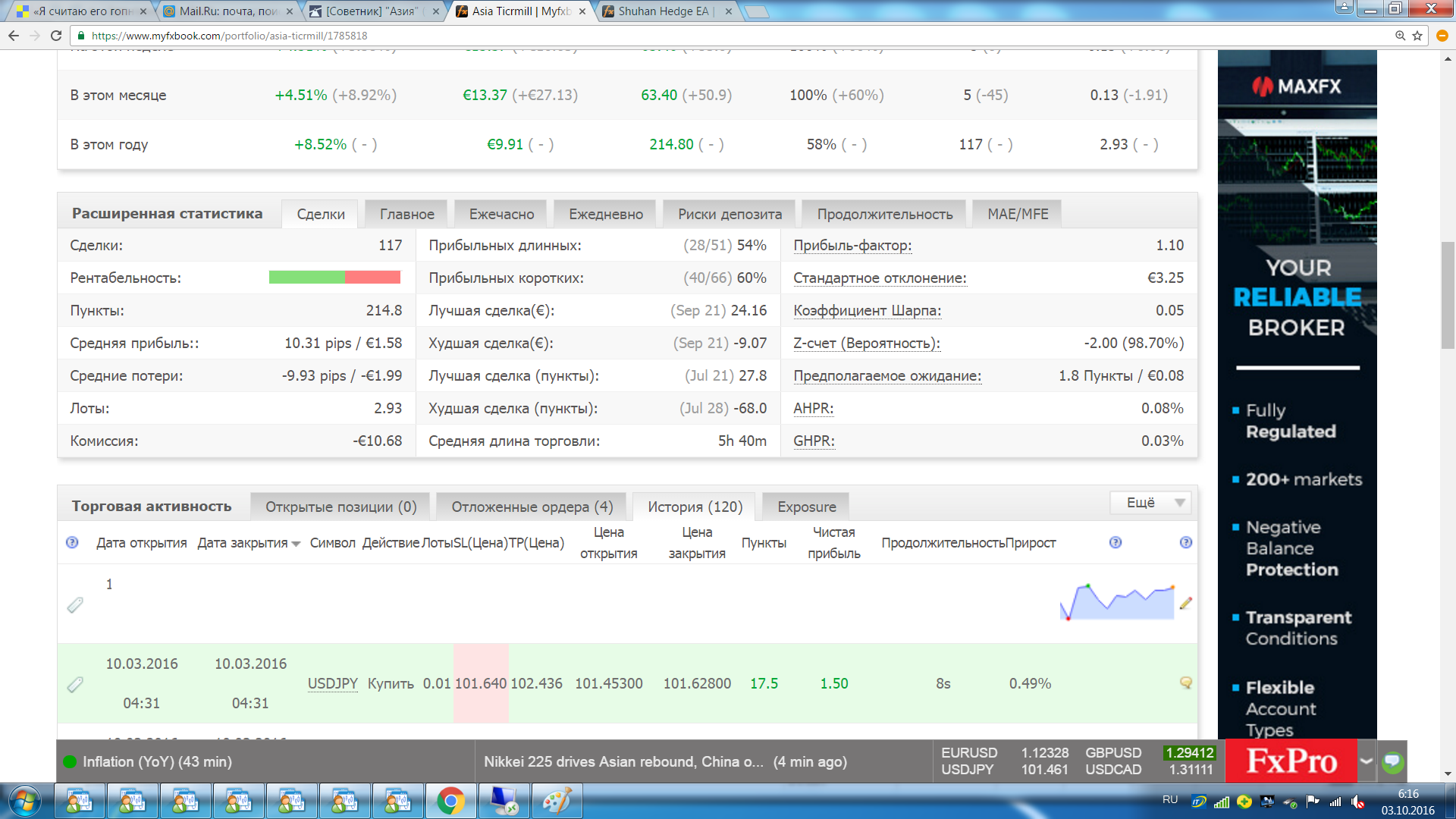Collapse the bottom ticker bar with the chevron
This screenshot has width=1456, height=819.
point(1367,761)
